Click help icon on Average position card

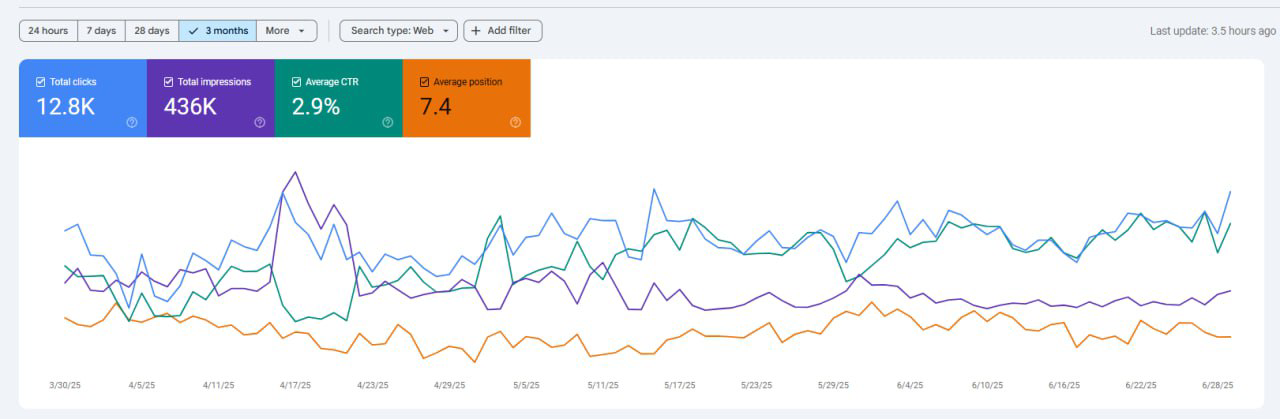coord(515,122)
